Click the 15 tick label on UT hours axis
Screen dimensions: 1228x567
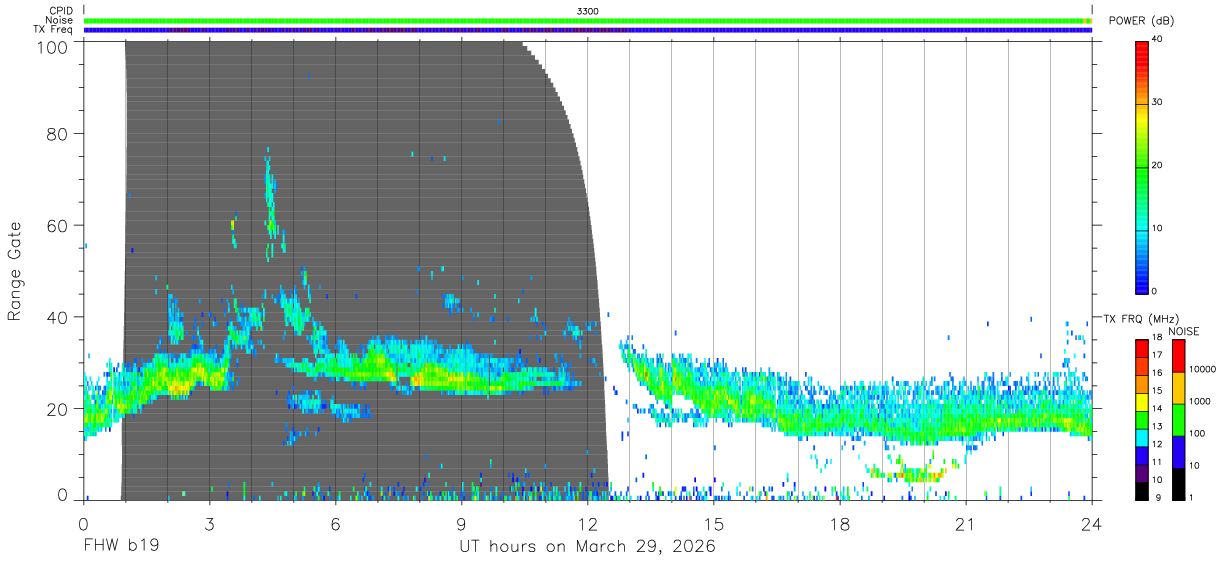click(x=714, y=524)
